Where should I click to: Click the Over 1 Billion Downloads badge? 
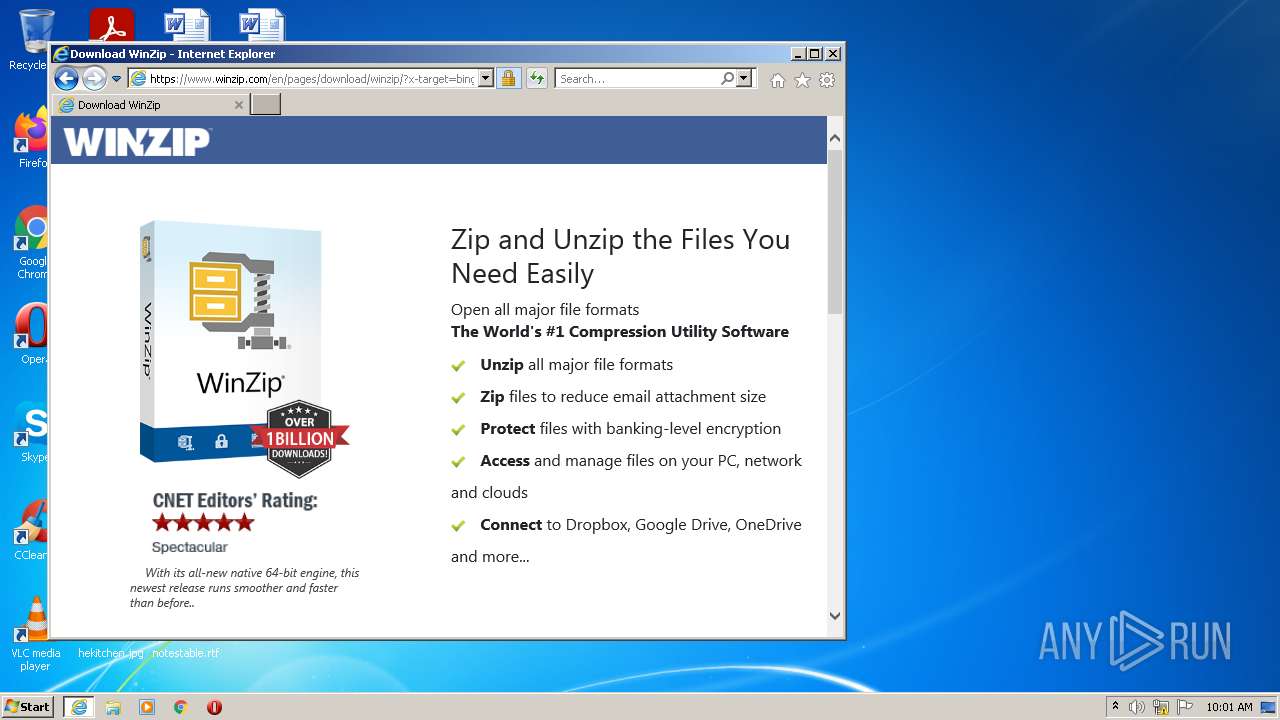(299, 438)
